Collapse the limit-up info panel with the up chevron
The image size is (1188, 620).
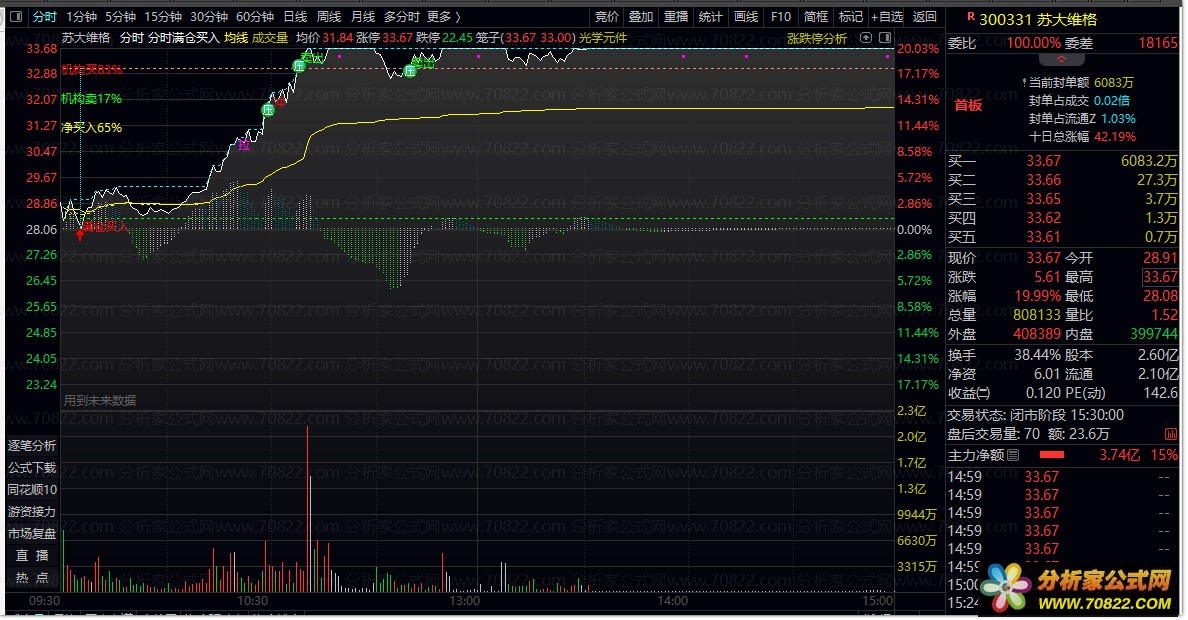click(x=1061, y=59)
